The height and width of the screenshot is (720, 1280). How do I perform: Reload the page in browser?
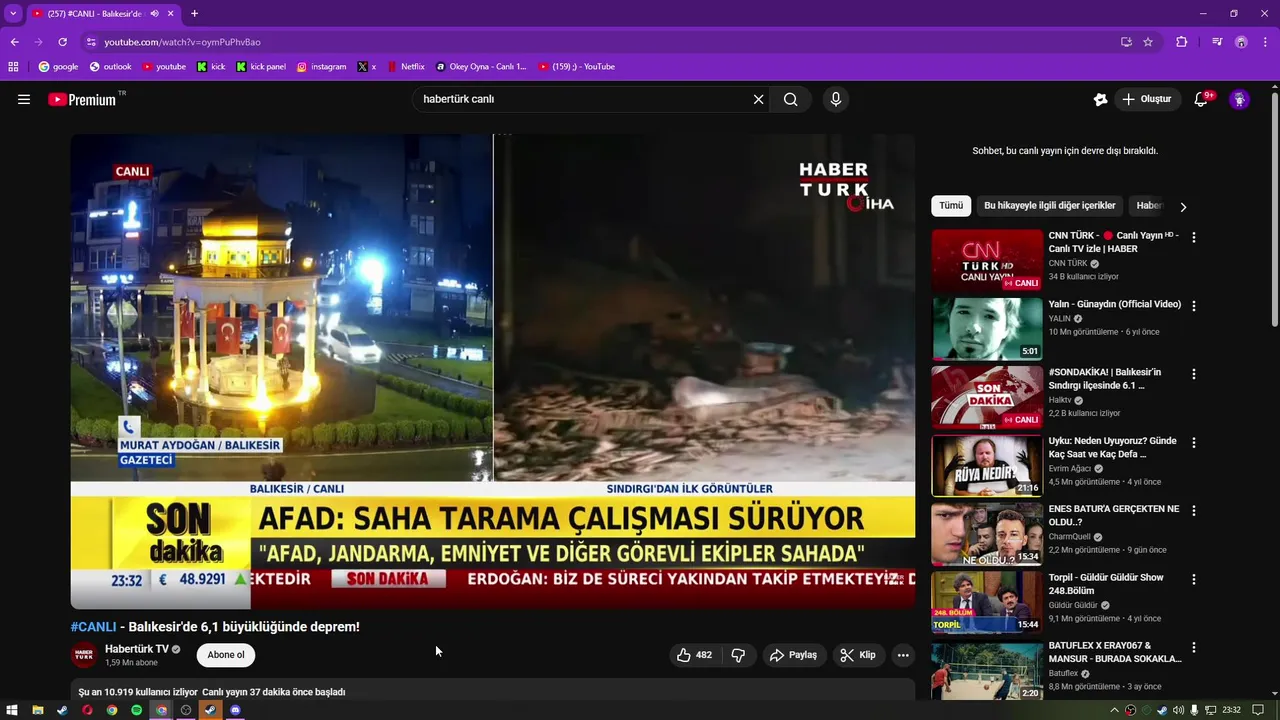[62, 42]
